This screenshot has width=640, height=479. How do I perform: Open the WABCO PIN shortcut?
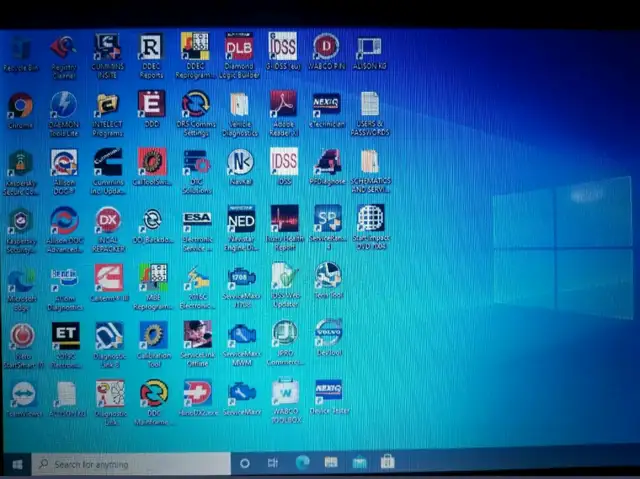(326, 46)
